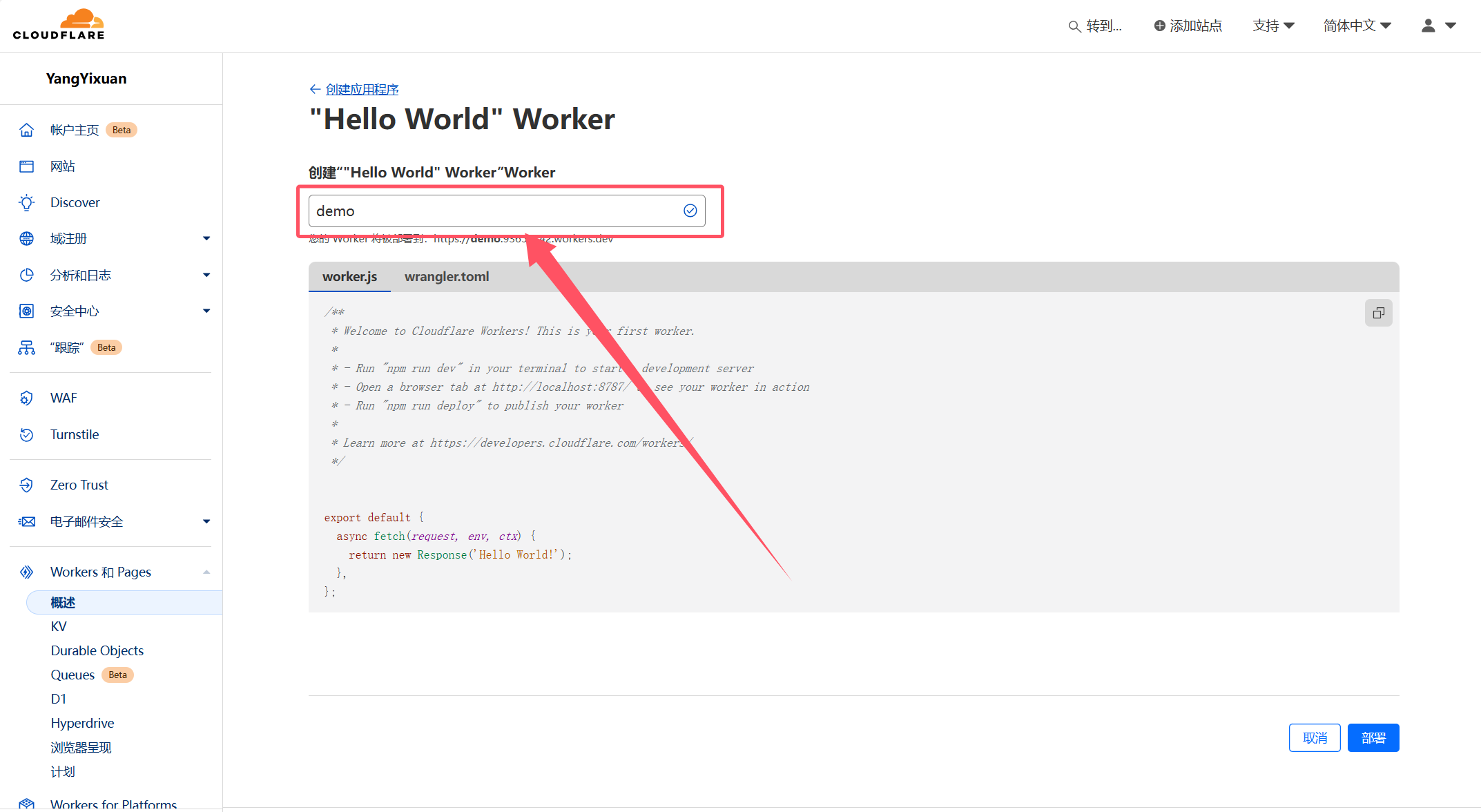Open the user menu dropdown arrow
Image resolution: width=1481 pixels, height=812 pixels.
coord(1451,26)
